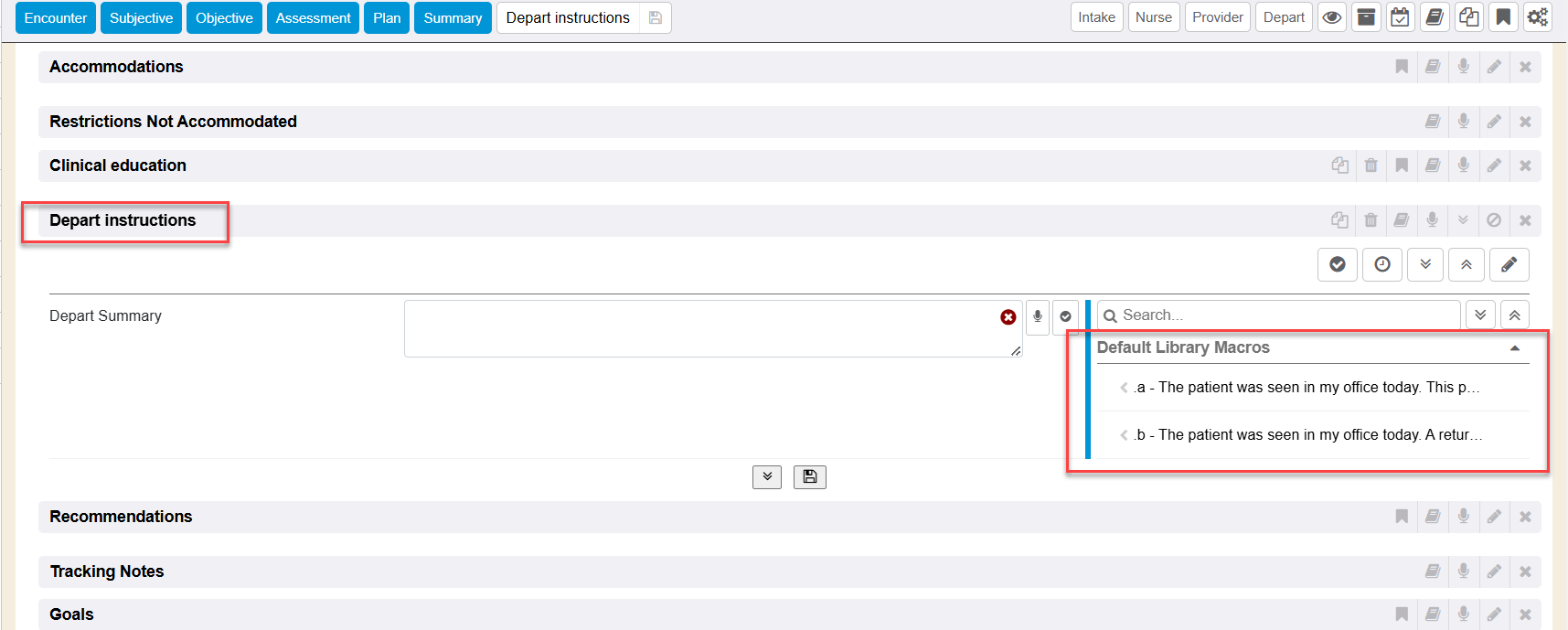
Task: Click the clock button in Depart instructions toolbar
Action: pos(1382,264)
